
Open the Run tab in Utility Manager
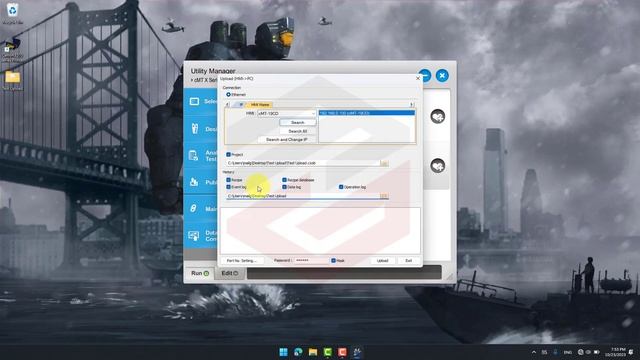point(200,273)
